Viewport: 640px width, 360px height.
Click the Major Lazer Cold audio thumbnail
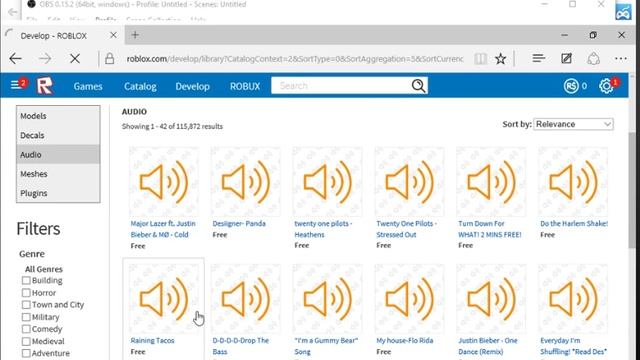pos(164,182)
